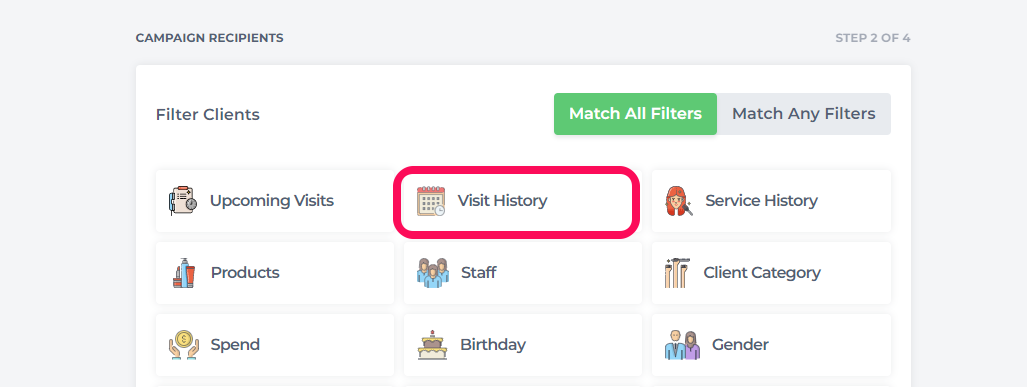Enable Match All Filters mode
1027x387 pixels.
coord(635,114)
